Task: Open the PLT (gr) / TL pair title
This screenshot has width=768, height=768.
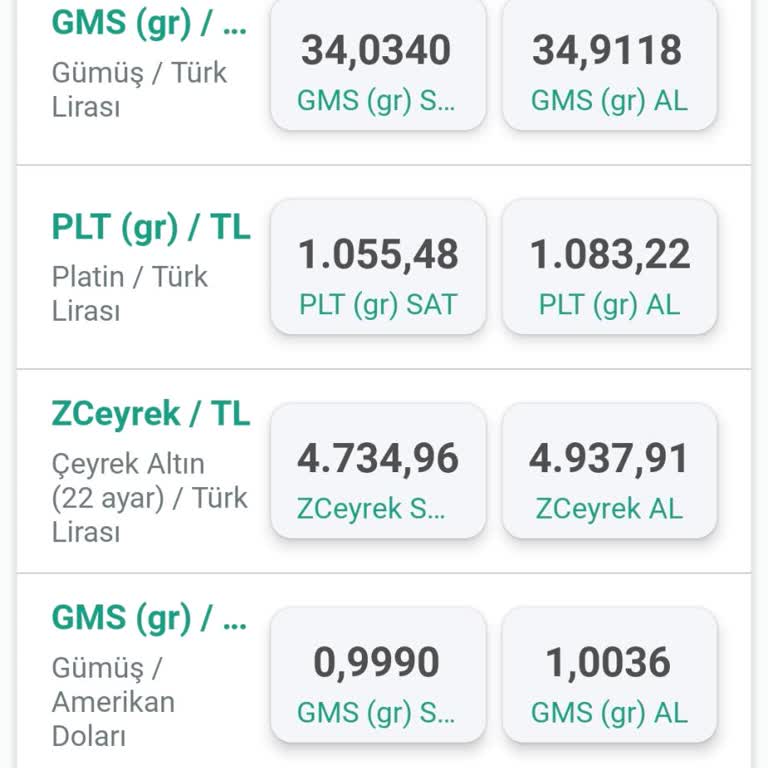Action: (x=151, y=228)
